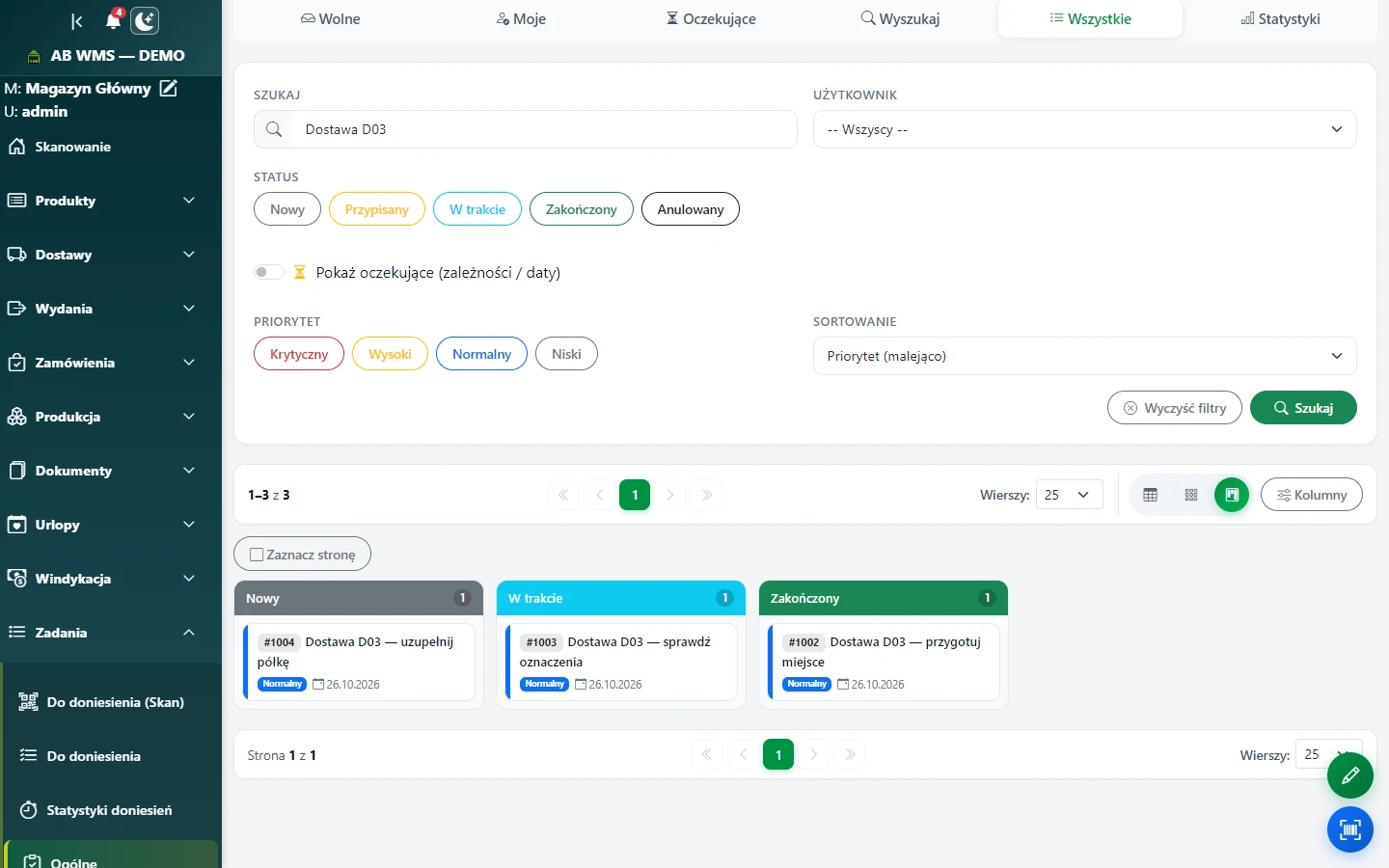The width and height of the screenshot is (1389, 868).
Task: Change the top Wierszy rows-per-page dropdown
Action: point(1069,495)
